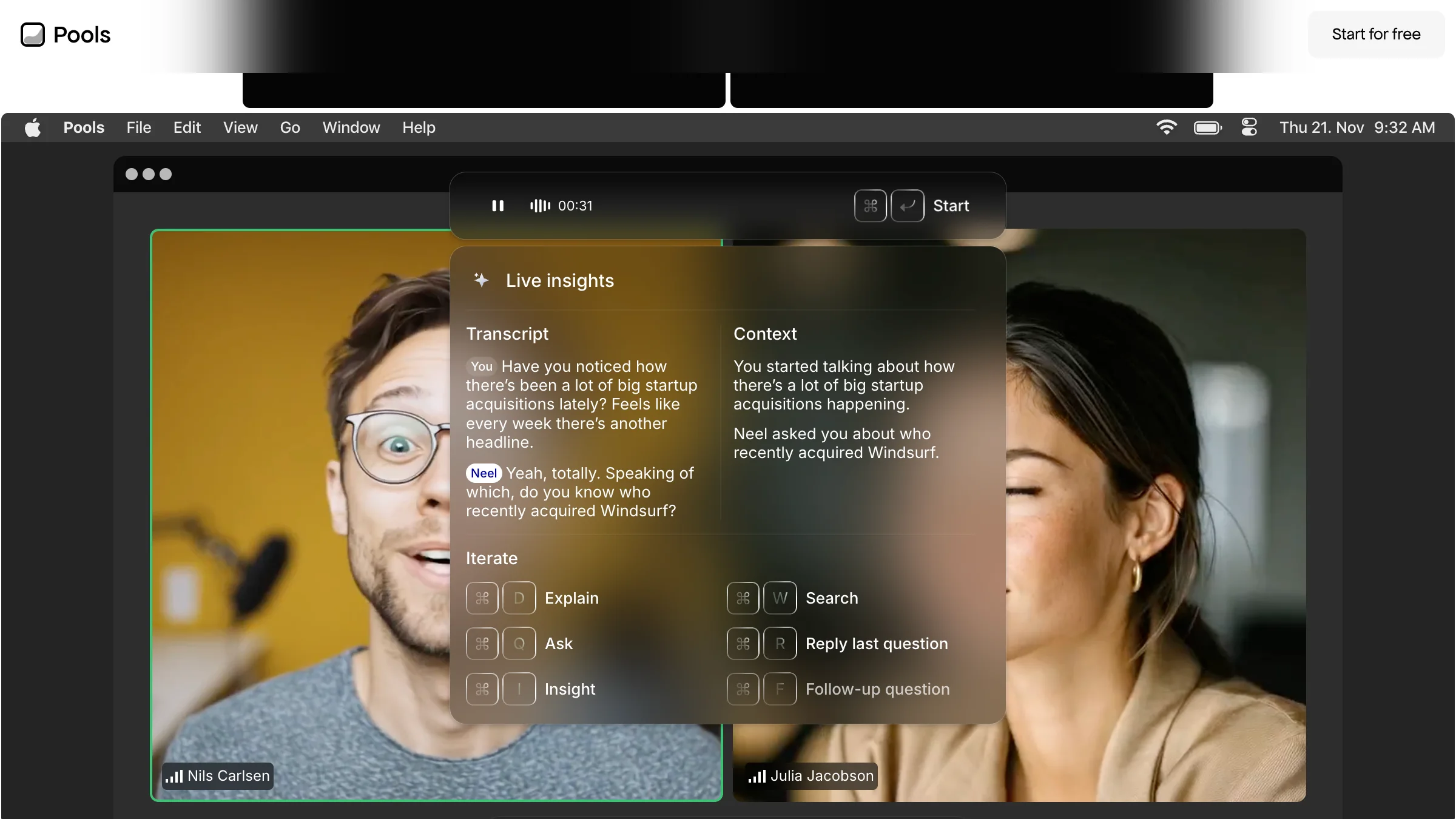Viewport: 1456px width, 819px height.
Task: Click the Search action
Action: 832,598
